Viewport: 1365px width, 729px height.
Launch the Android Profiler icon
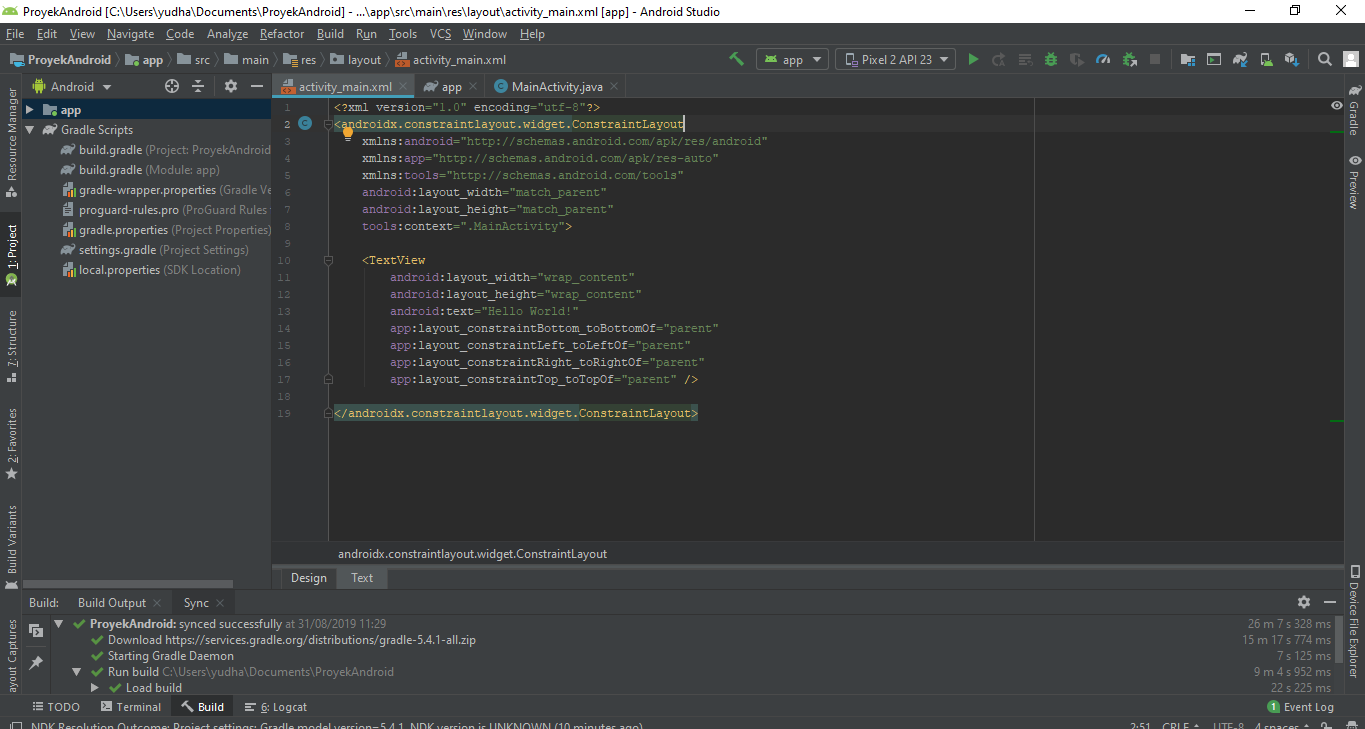click(1104, 59)
